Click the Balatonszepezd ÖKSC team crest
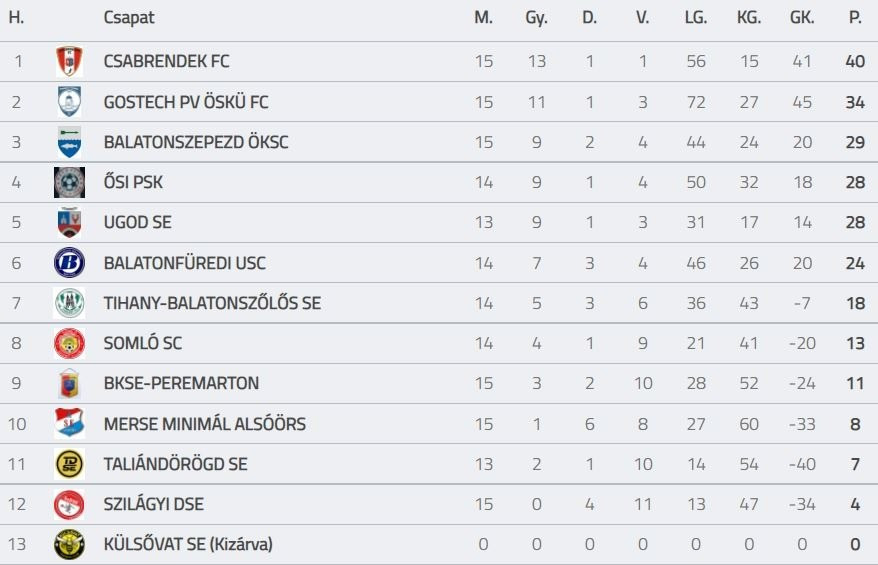 [69, 142]
